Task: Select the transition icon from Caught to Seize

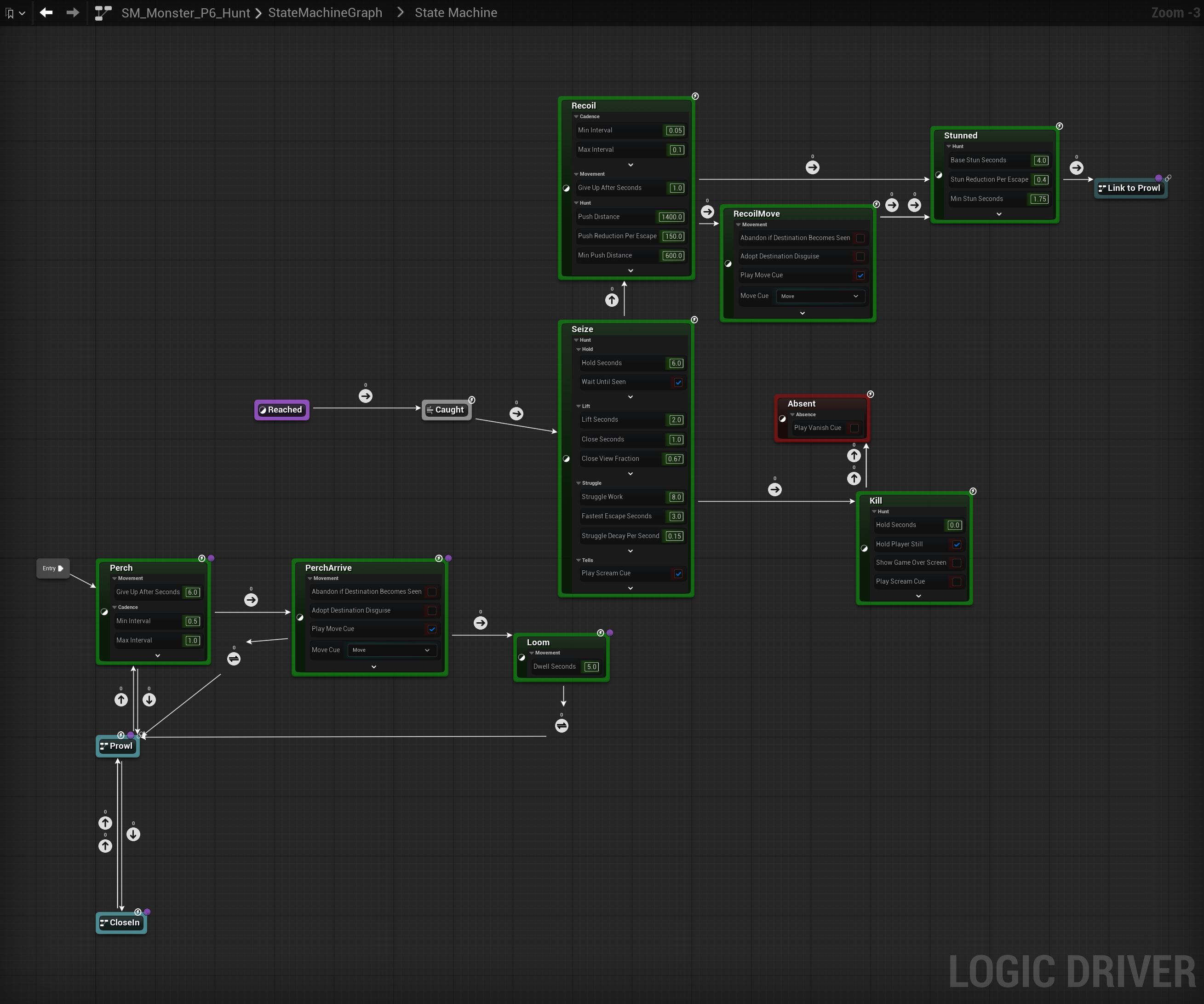Action: 516,413
